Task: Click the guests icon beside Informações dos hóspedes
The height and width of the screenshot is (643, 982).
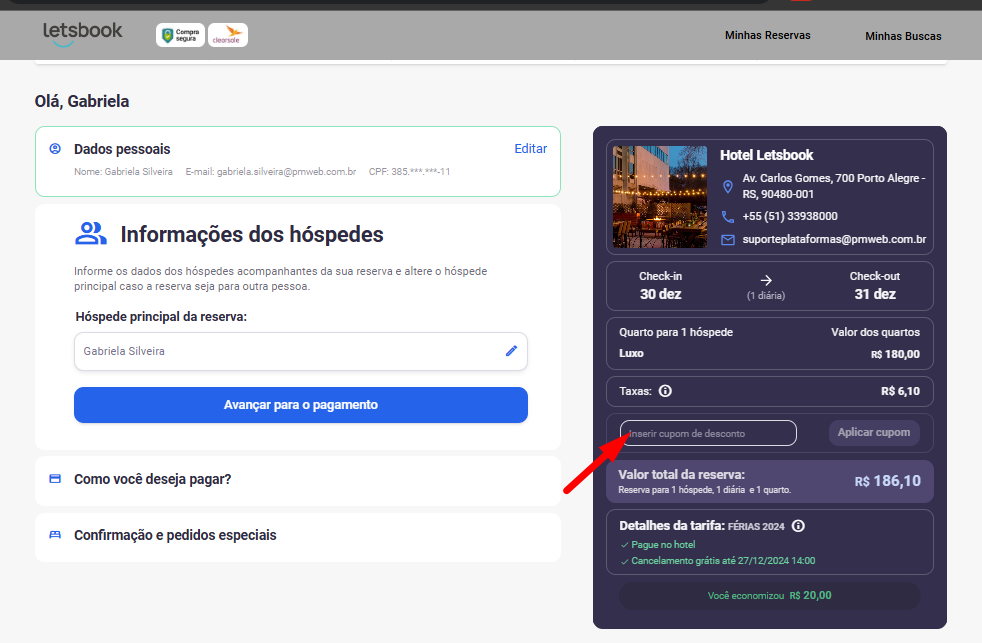Action: (91, 234)
